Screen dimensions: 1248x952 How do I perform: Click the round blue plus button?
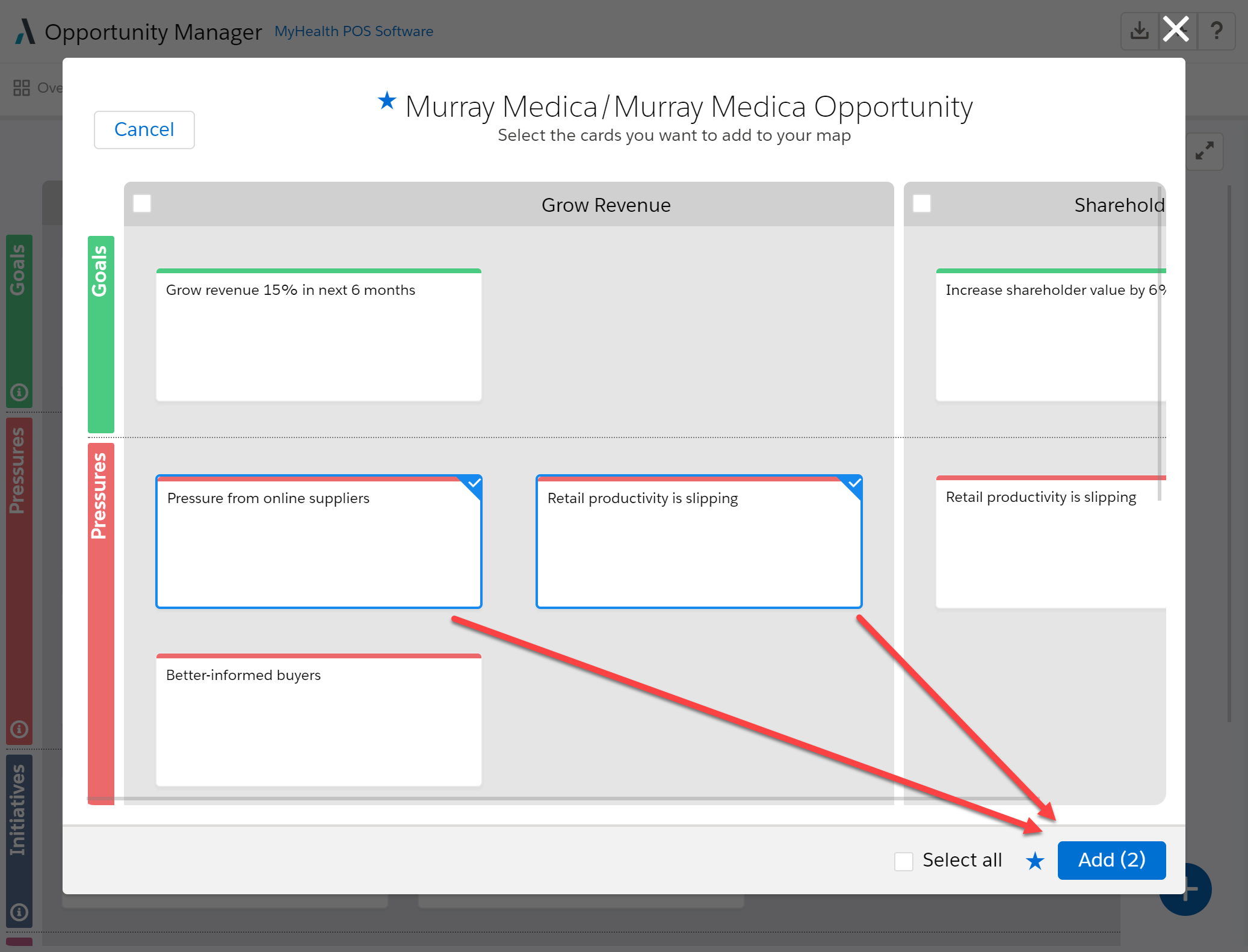[1186, 889]
